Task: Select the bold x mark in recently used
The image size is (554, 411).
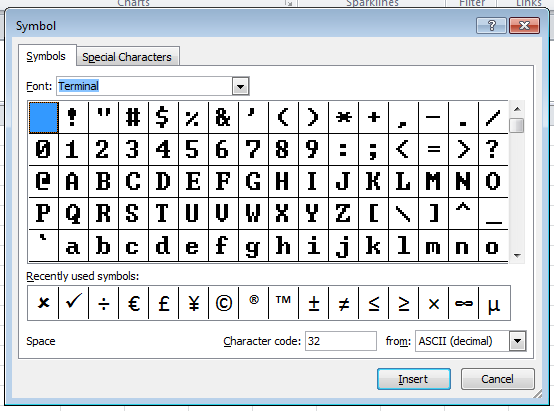Action: (x=43, y=303)
